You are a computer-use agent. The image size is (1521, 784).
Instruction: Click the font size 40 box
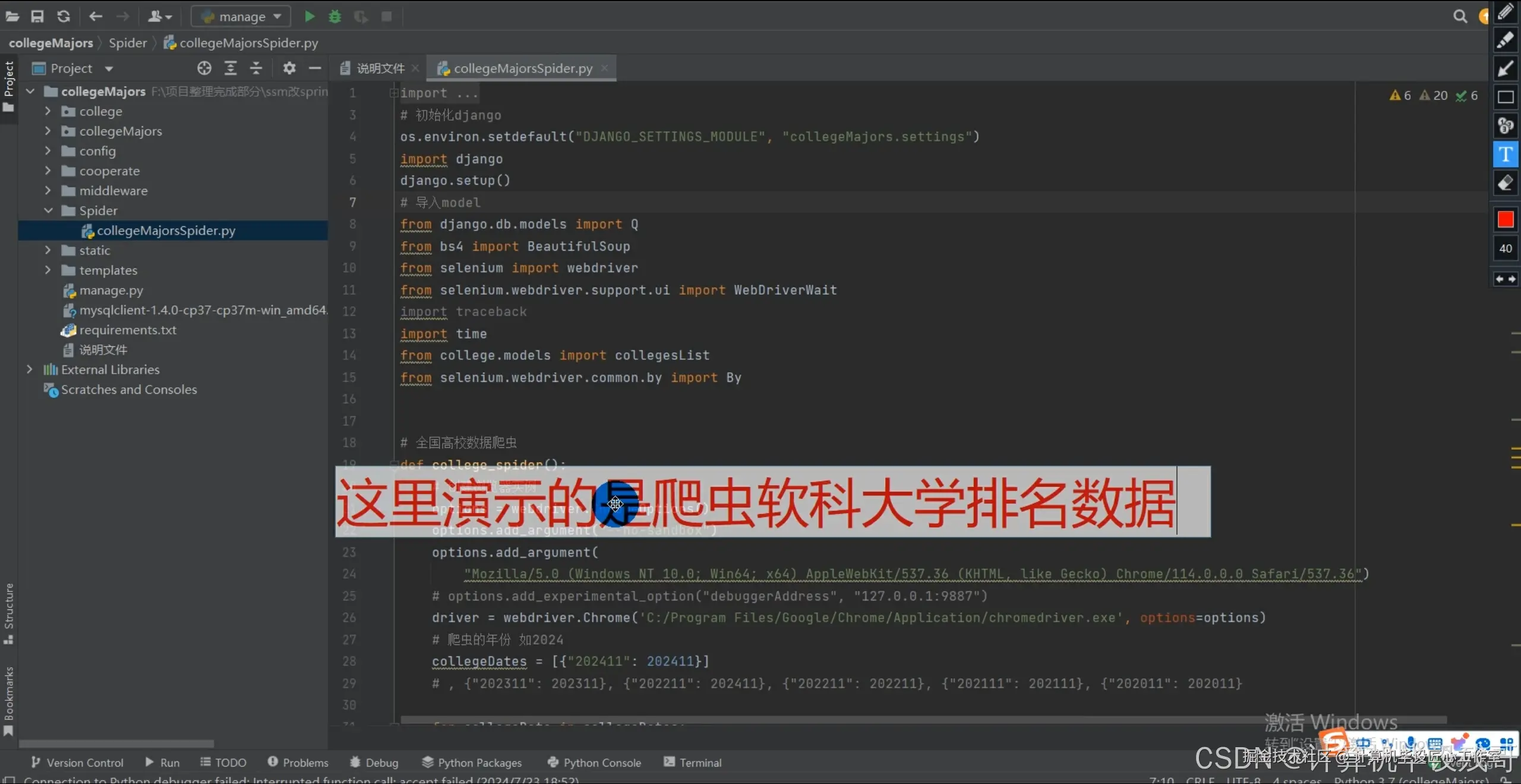click(x=1506, y=248)
